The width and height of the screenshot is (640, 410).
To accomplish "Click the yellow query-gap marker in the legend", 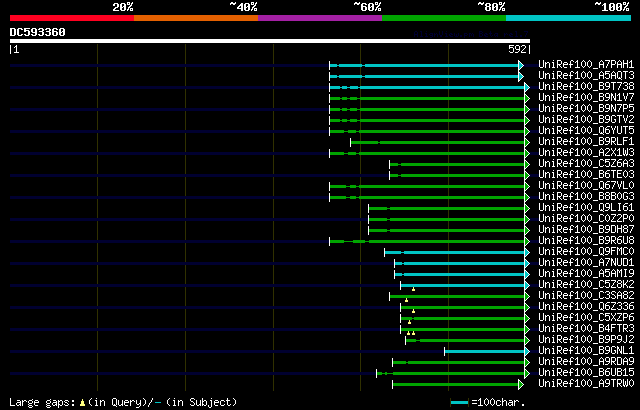I will 82,403.
